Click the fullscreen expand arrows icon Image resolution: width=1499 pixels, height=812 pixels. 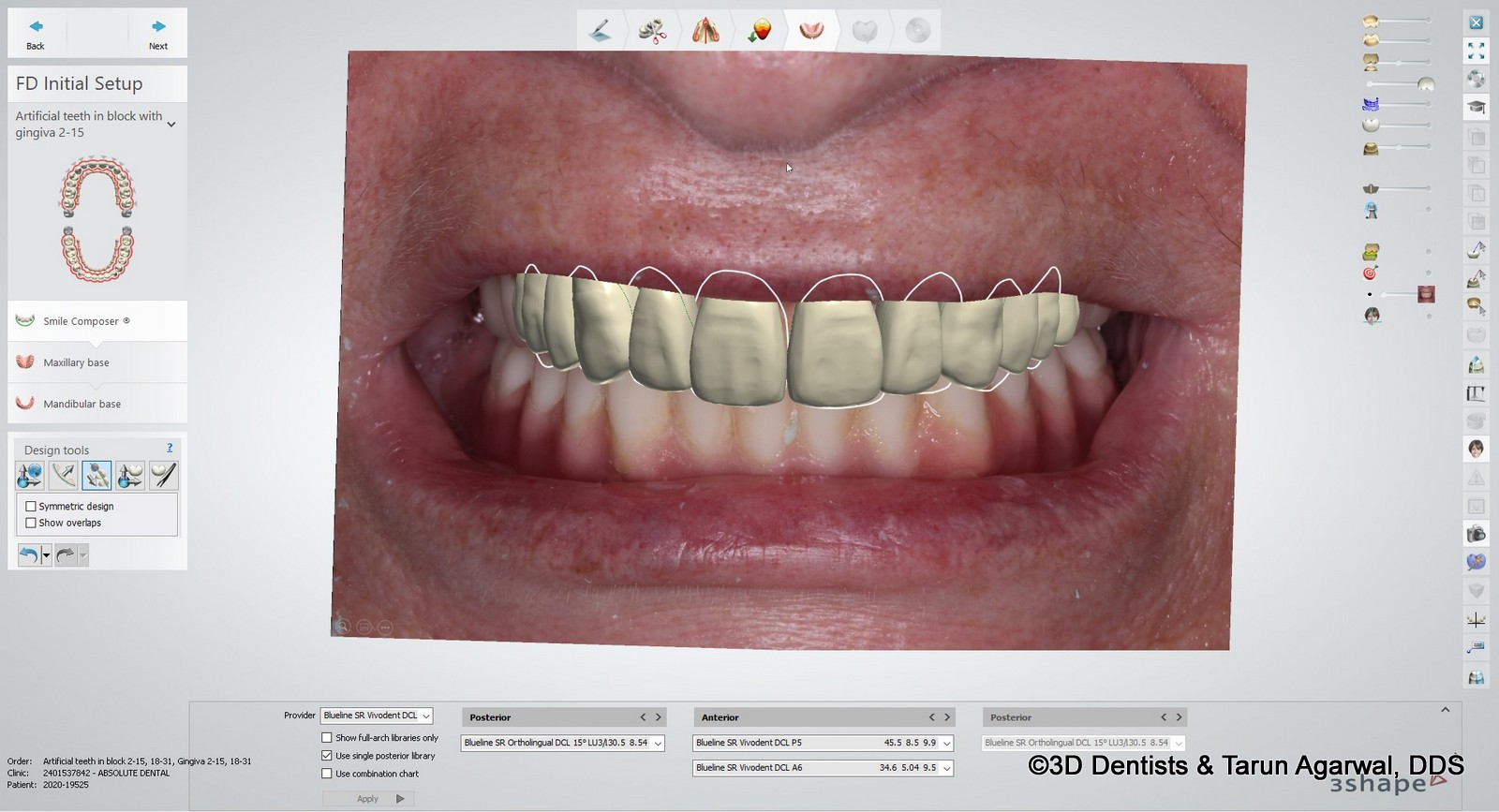click(1477, 51)
